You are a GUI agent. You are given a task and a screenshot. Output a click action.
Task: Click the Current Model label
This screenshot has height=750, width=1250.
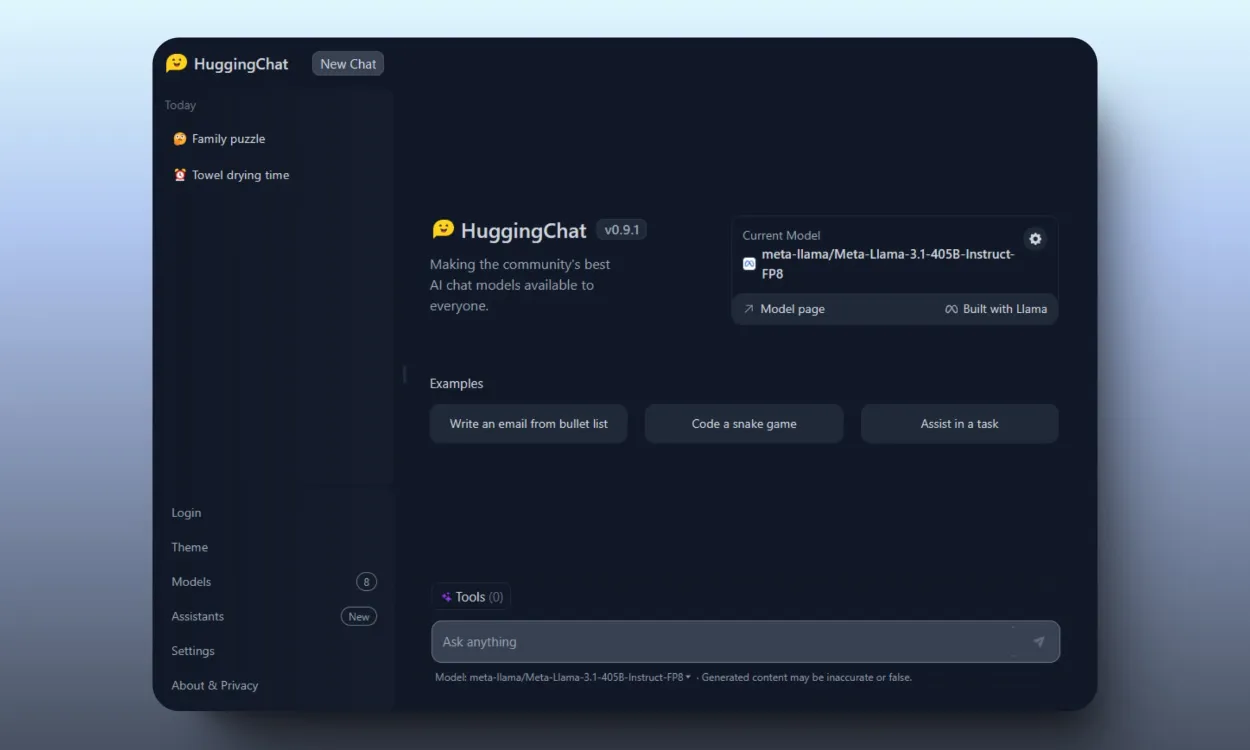(x=781, y=235)
